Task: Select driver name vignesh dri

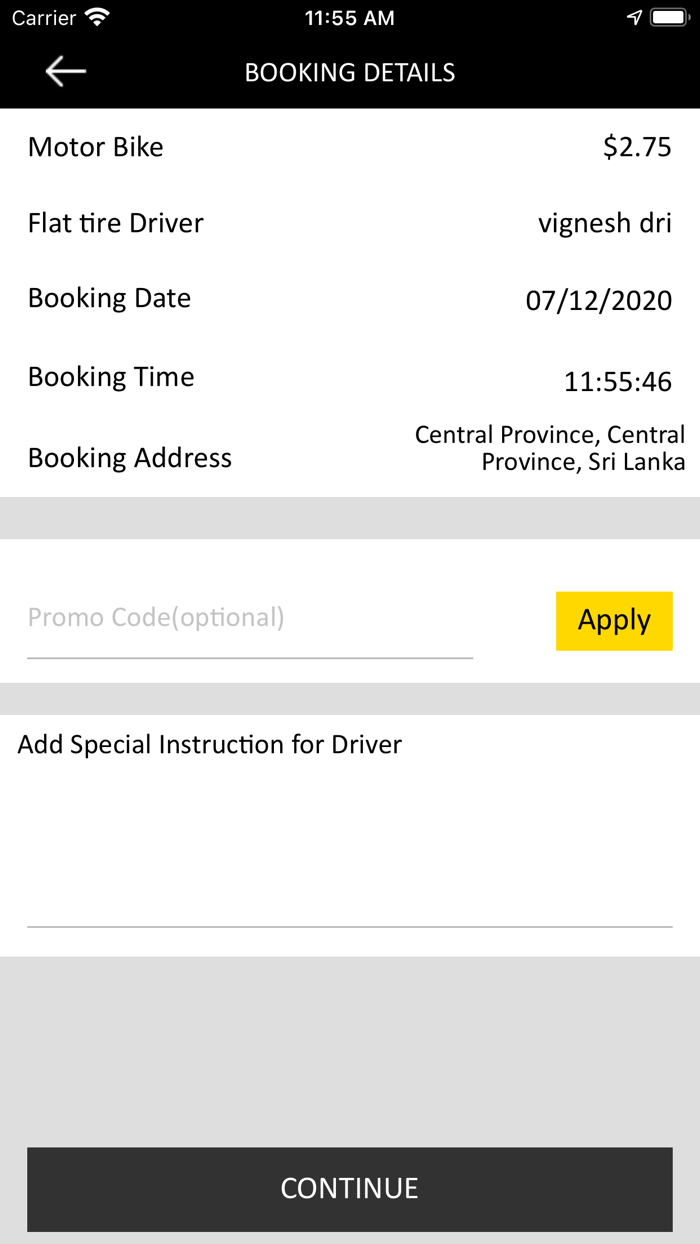Action: [605, 223]
